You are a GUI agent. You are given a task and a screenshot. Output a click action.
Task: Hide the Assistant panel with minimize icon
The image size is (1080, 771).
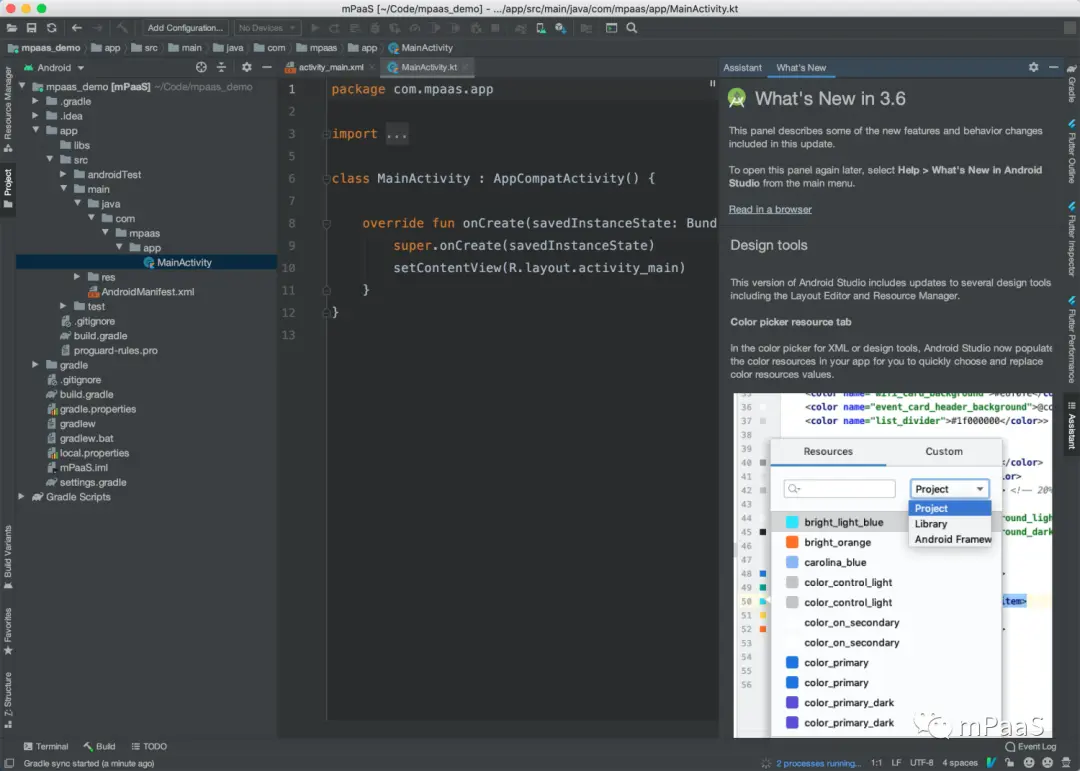pyautogui.click(x=1054, y=67)
